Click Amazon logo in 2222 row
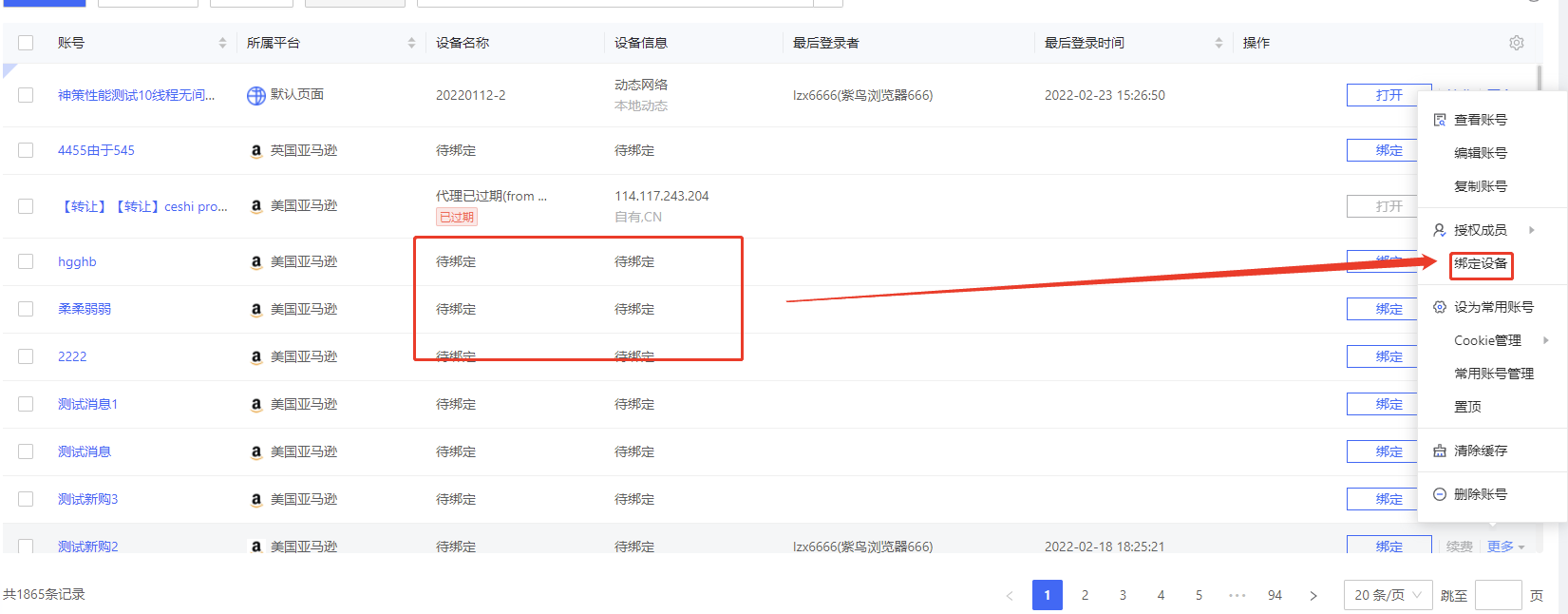1568x614 pixels. tap(255, 356)
